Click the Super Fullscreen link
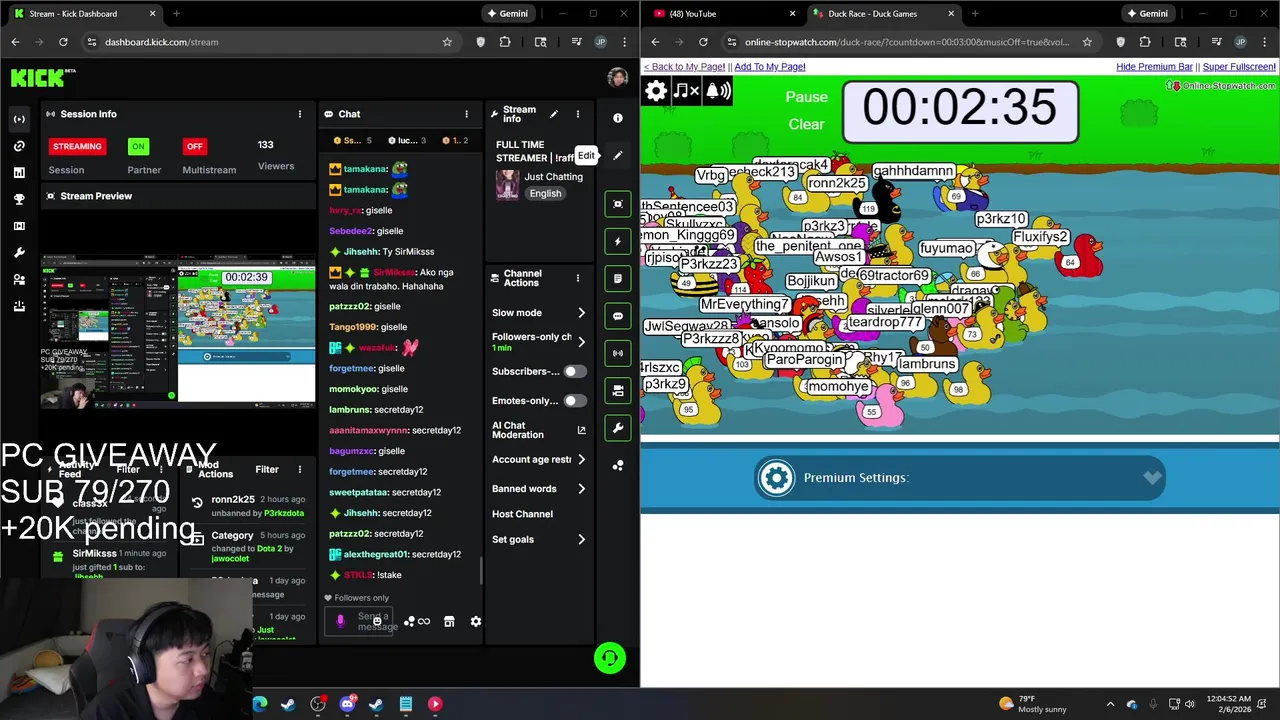 pos(1239,67)
